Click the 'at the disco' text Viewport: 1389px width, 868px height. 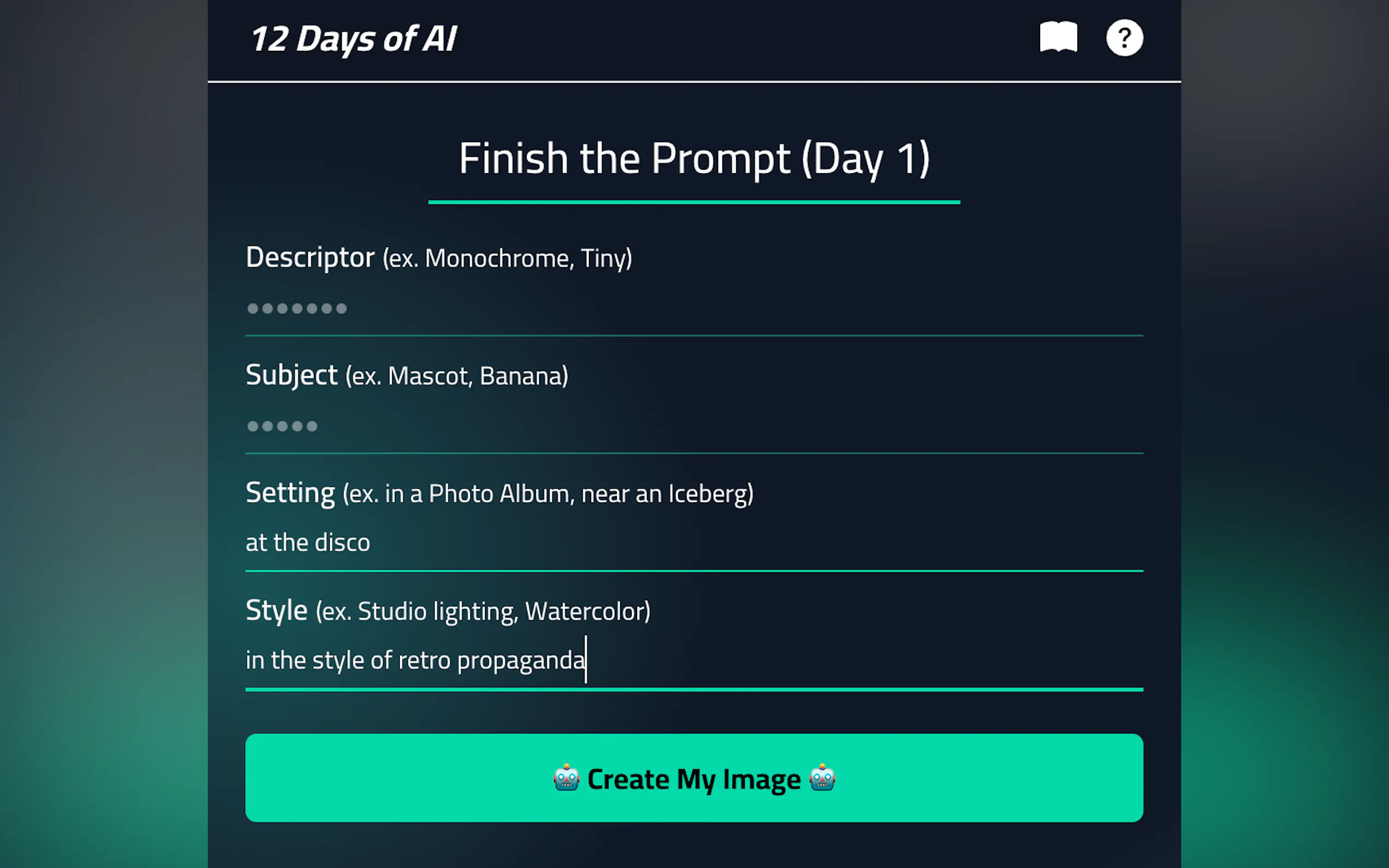coord(308,543)
